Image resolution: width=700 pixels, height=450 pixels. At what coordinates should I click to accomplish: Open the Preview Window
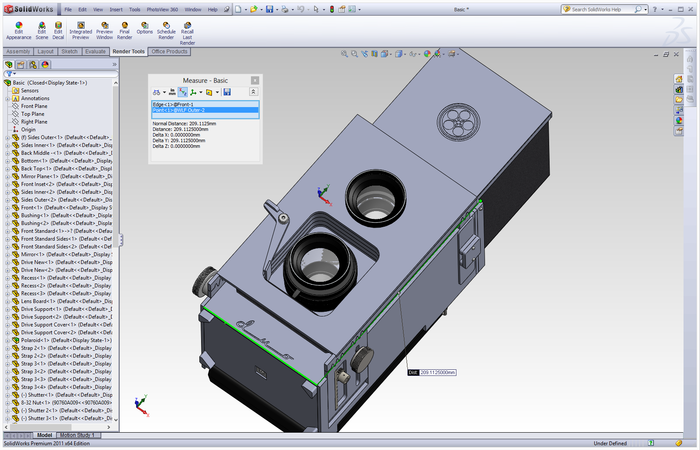[x=104, y=31]
